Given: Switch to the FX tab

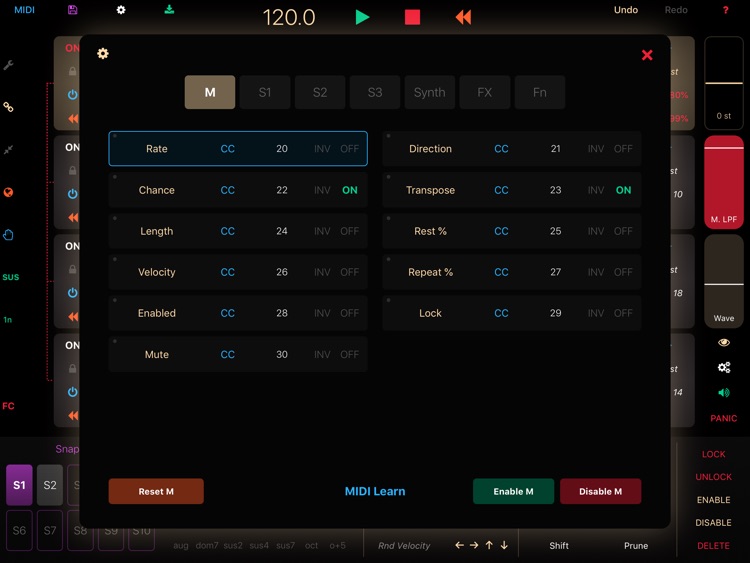Looking at the screenshot, I should [x=485, y=92].
